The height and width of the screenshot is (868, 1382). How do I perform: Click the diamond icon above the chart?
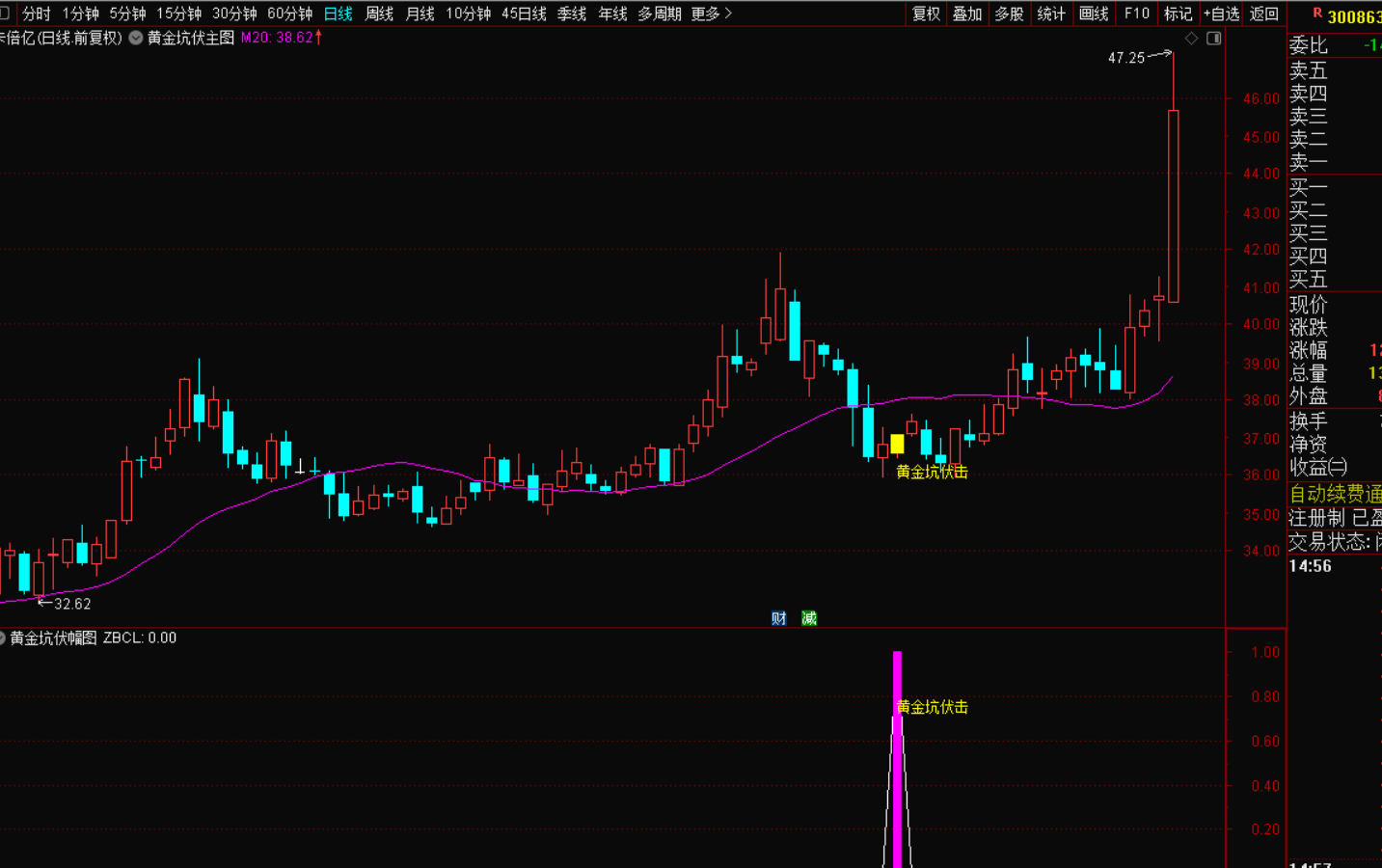(x=1191, y=39)
